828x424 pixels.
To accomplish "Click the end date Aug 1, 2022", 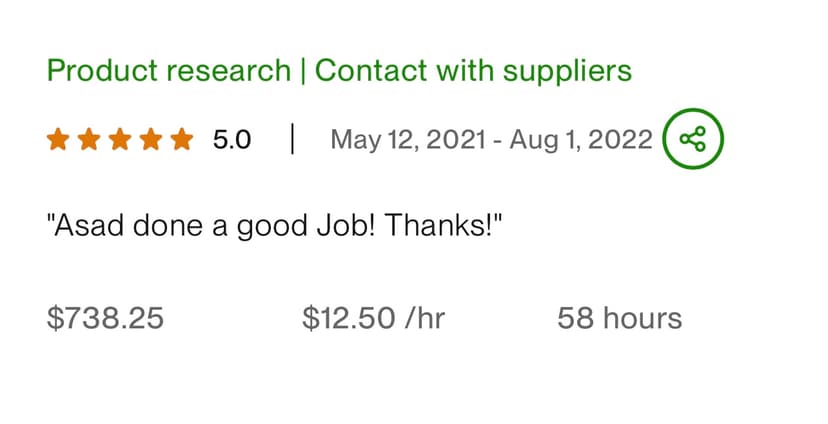I will (581, 139).
